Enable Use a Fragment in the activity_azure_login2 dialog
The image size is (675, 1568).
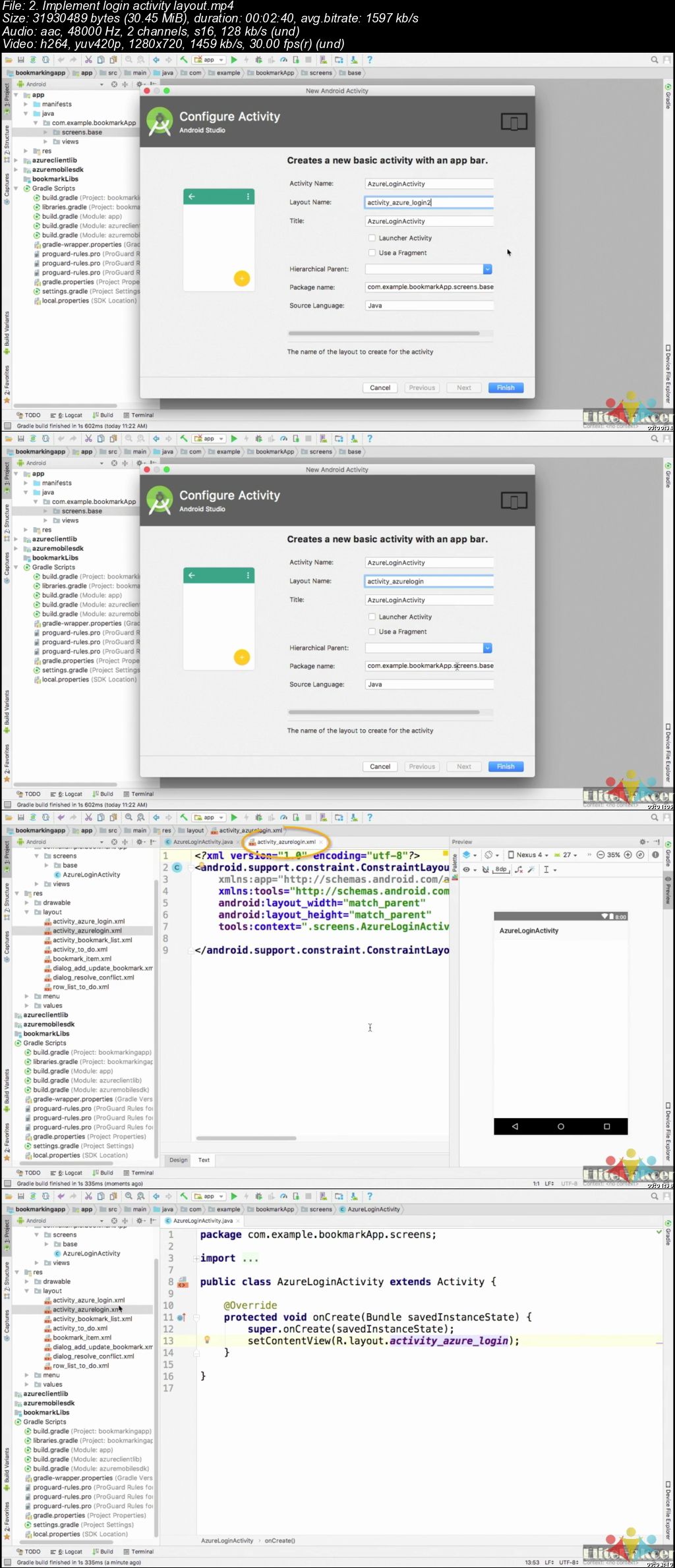point(372,253)
